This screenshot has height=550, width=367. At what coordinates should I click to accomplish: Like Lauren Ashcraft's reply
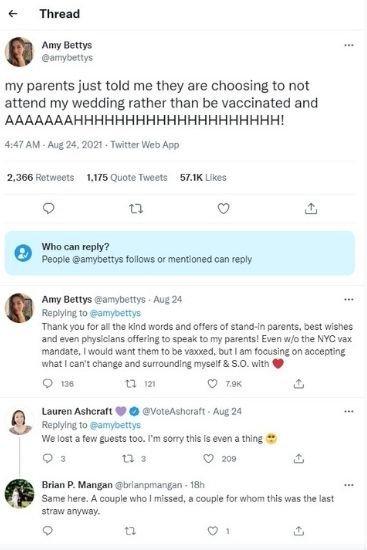(209, 458)
